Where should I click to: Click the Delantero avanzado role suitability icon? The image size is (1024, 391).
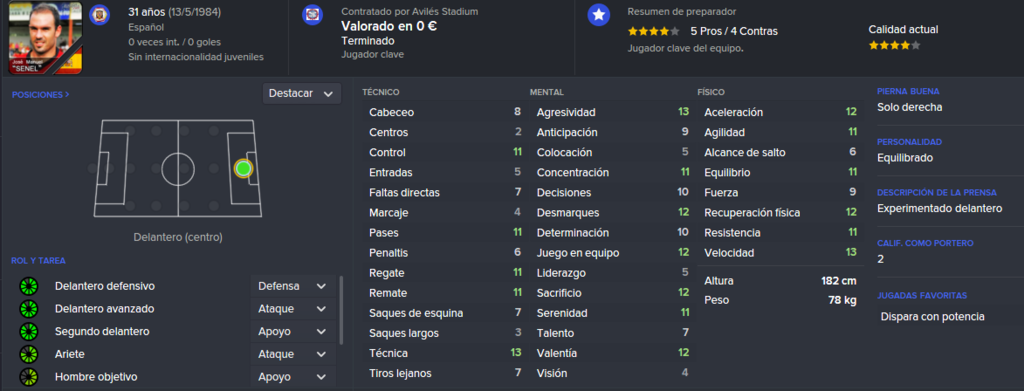tap(29, 309)
